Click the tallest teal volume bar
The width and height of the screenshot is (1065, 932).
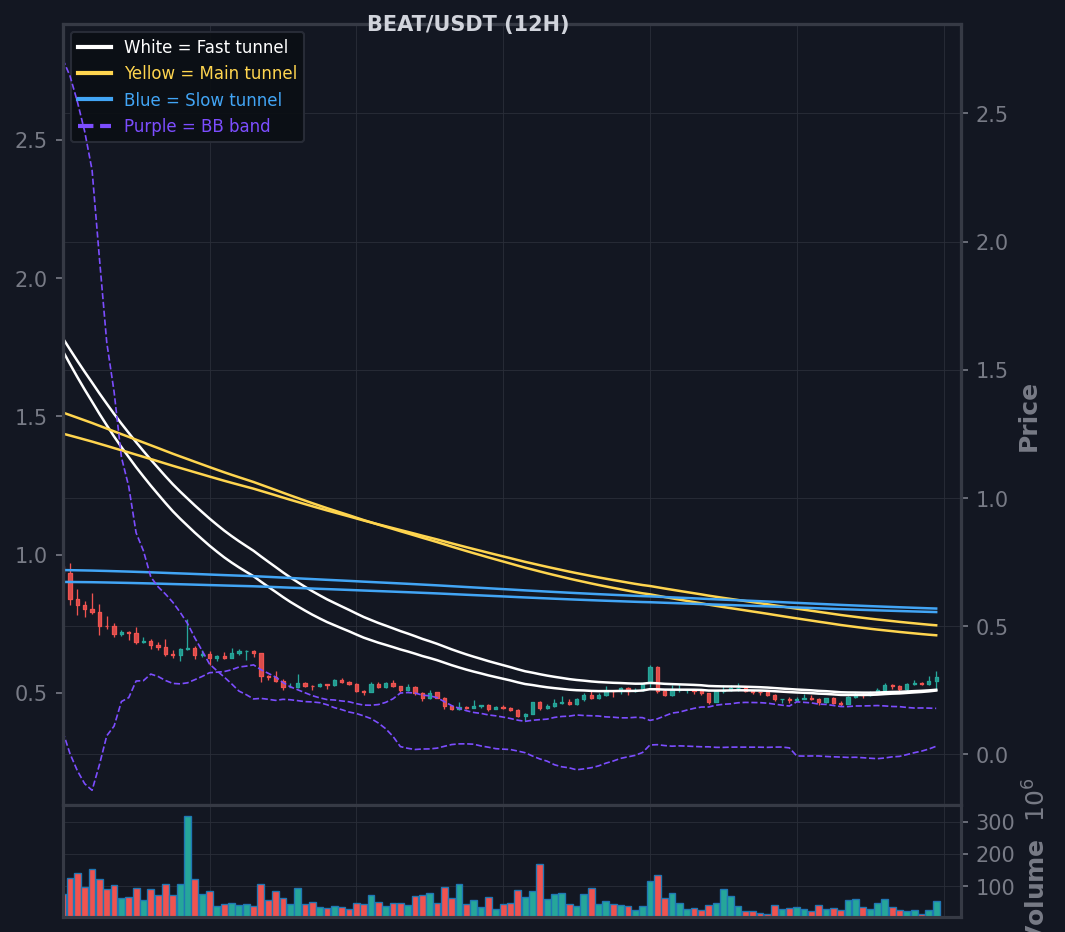tap(188, 866)
